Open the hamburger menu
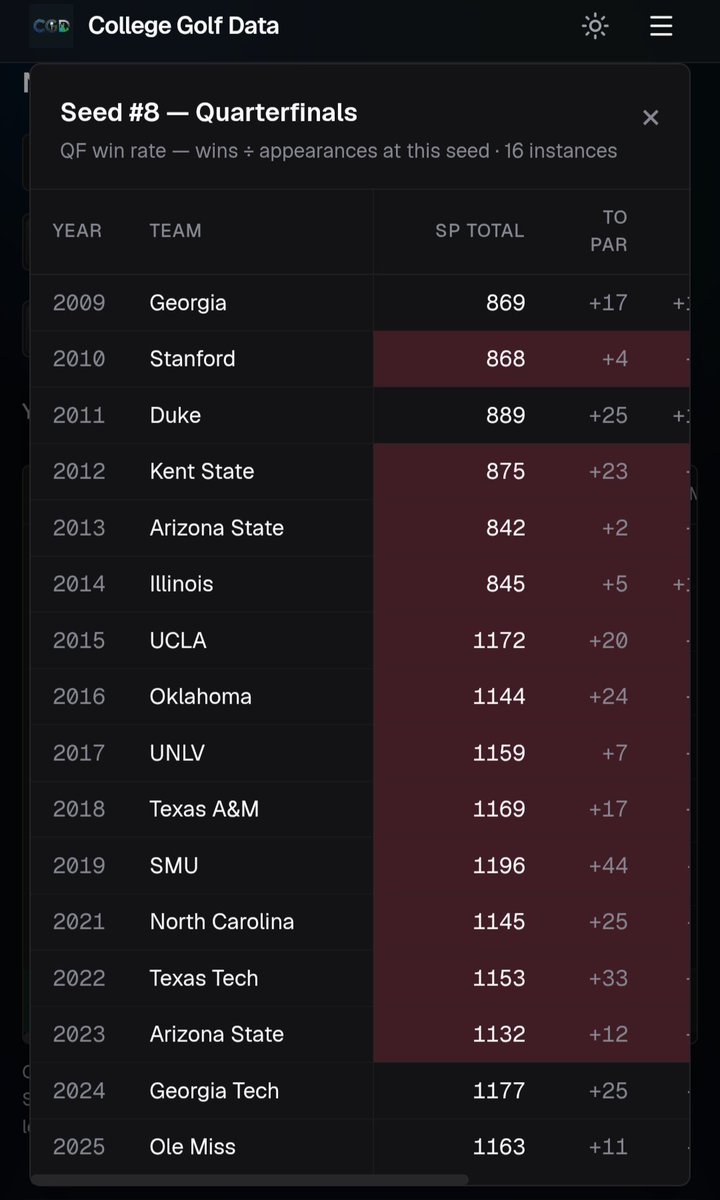 pos(661,26)
